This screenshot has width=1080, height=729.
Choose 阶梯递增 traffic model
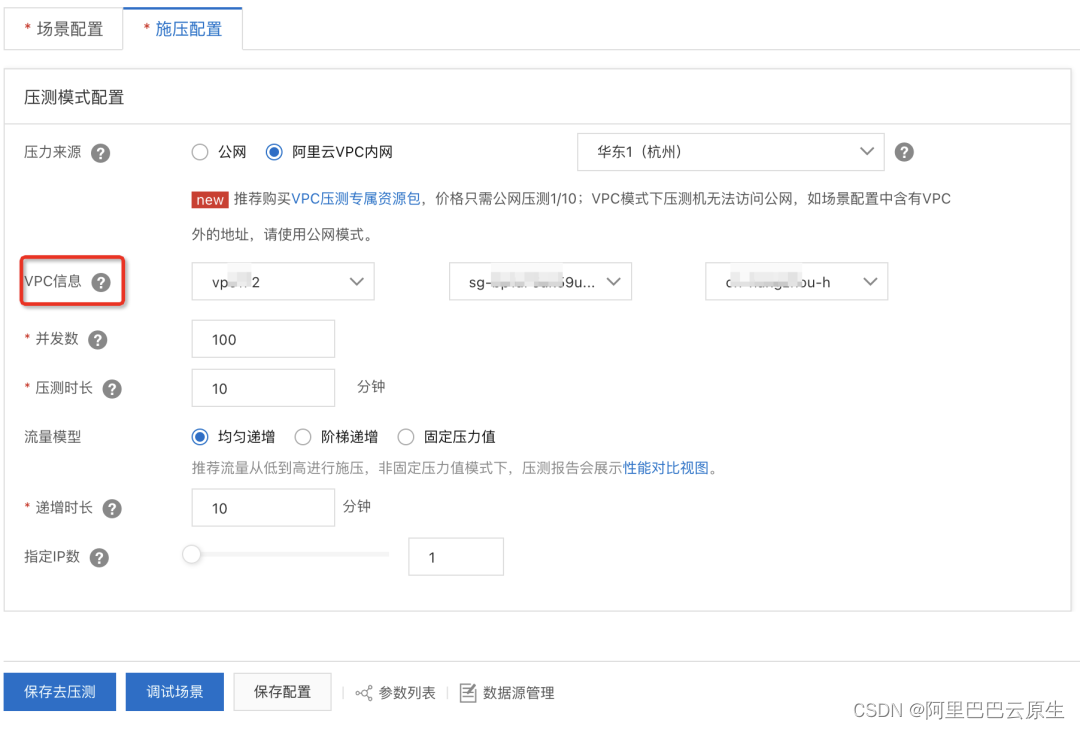303,436
